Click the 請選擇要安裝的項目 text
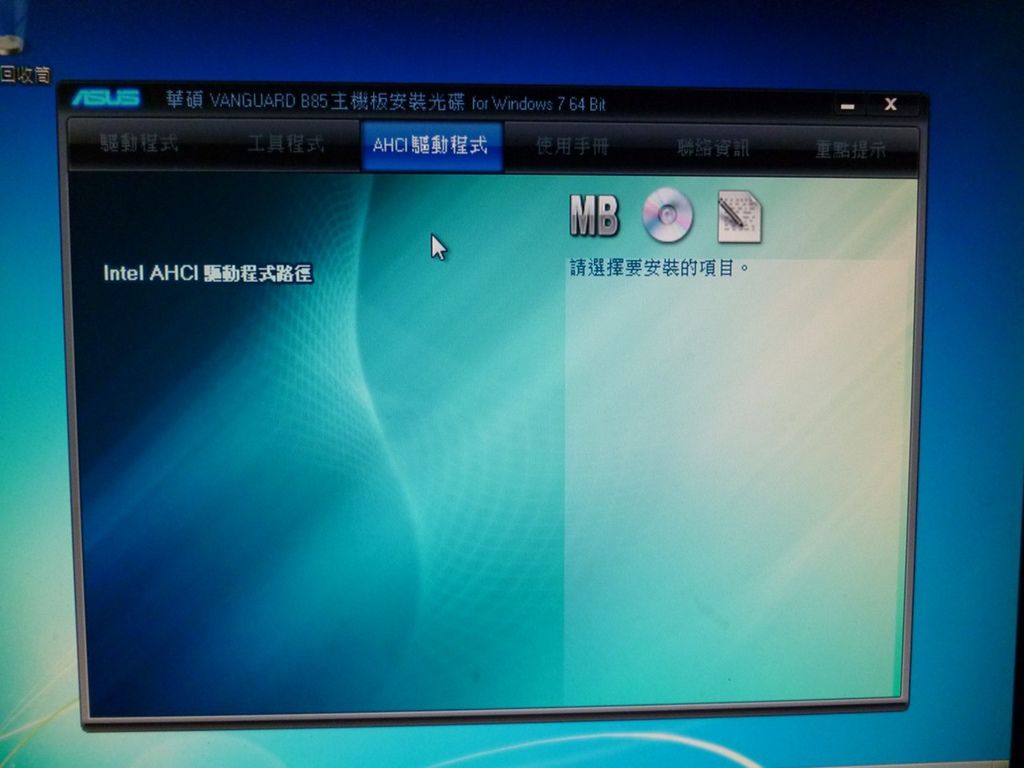Image resolution: width=1024 pixels, height=768 pixels. tap(660, 268)
